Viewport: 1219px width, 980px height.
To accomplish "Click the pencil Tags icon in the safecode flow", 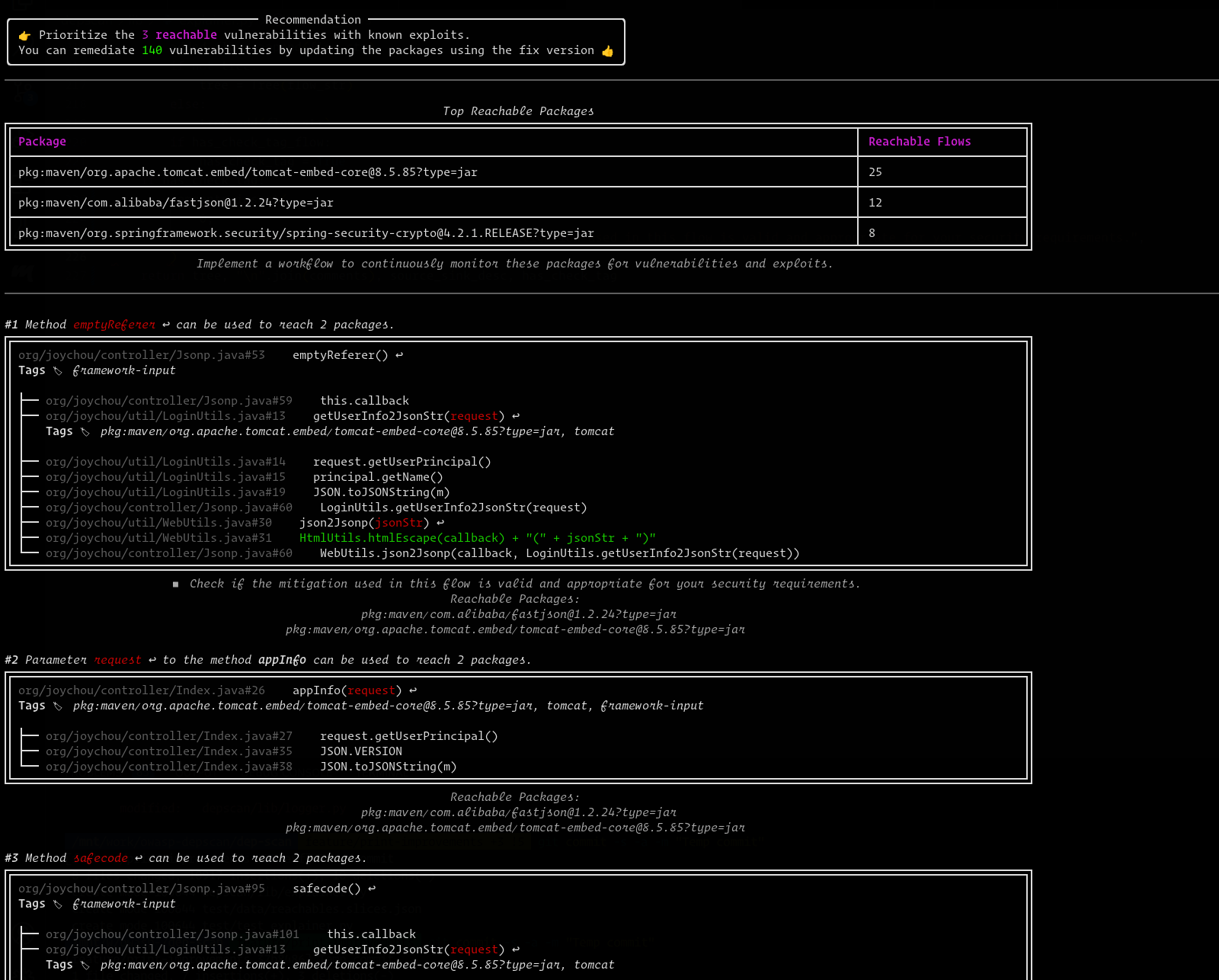I will [x=57, y=904].
